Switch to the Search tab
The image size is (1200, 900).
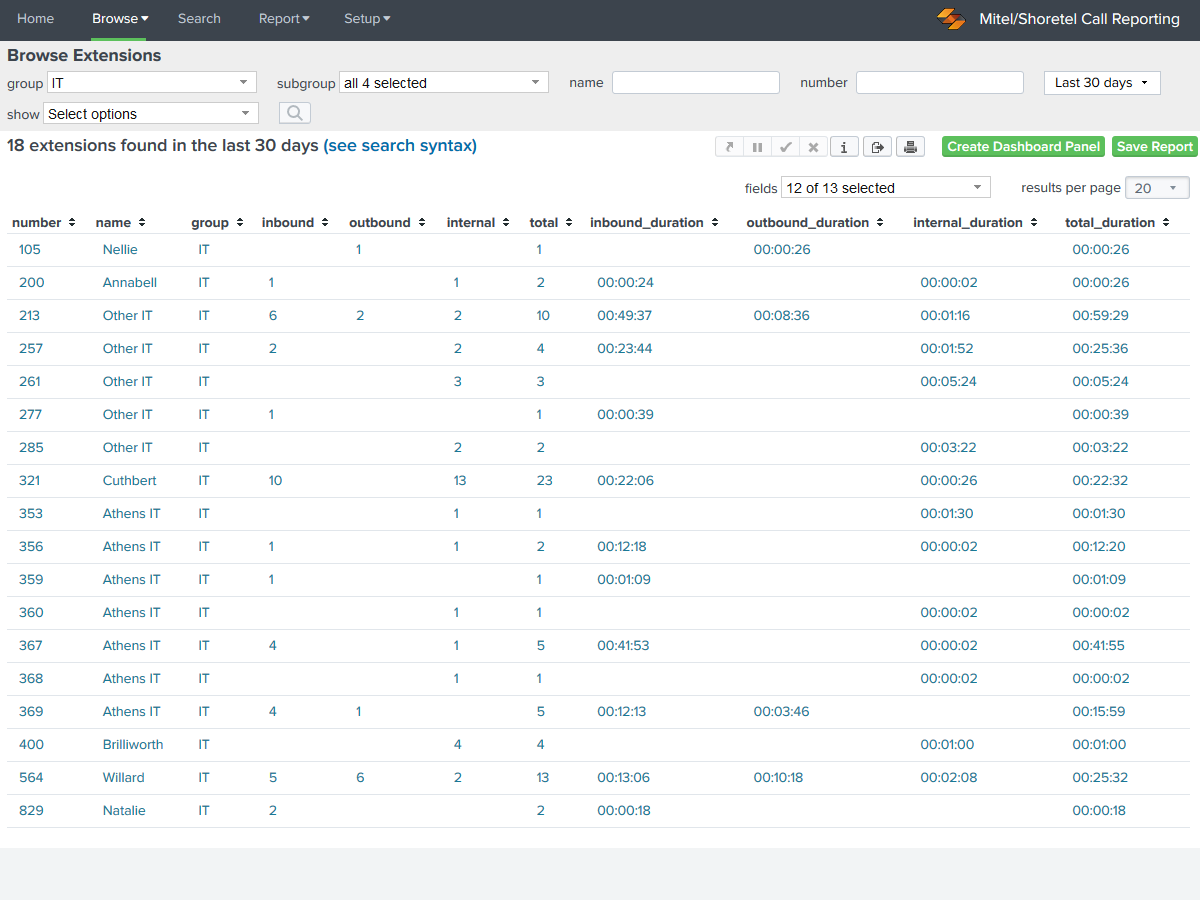click(199, 19)
